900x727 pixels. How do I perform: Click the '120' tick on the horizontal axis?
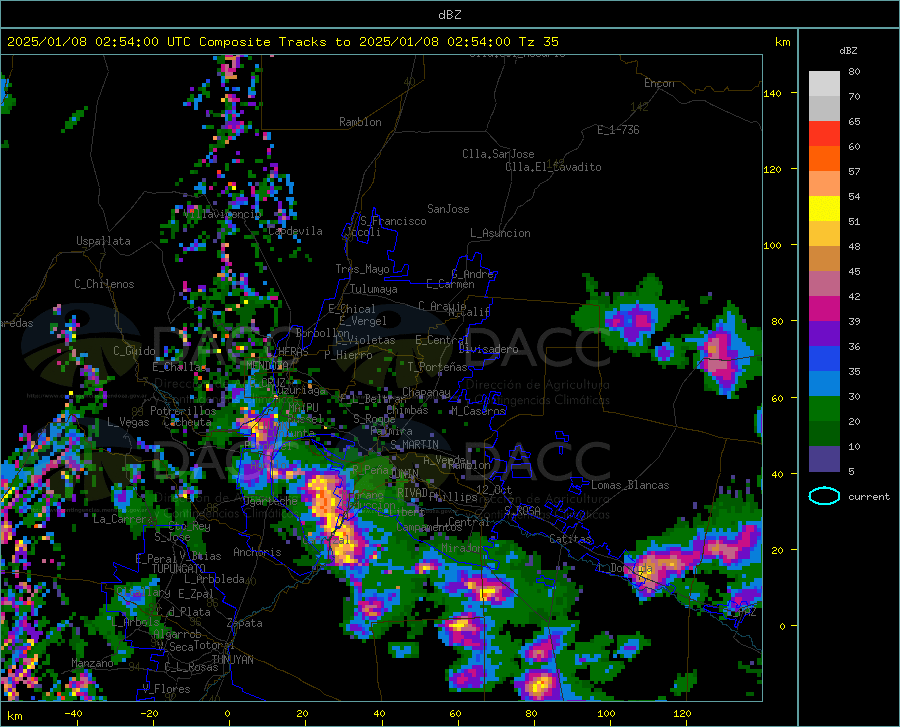point(682,713)
